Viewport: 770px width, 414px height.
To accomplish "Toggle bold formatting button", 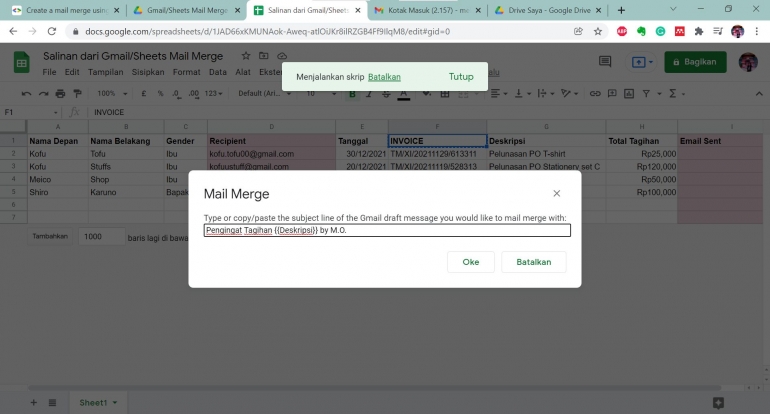I will [x=352, y=93].
